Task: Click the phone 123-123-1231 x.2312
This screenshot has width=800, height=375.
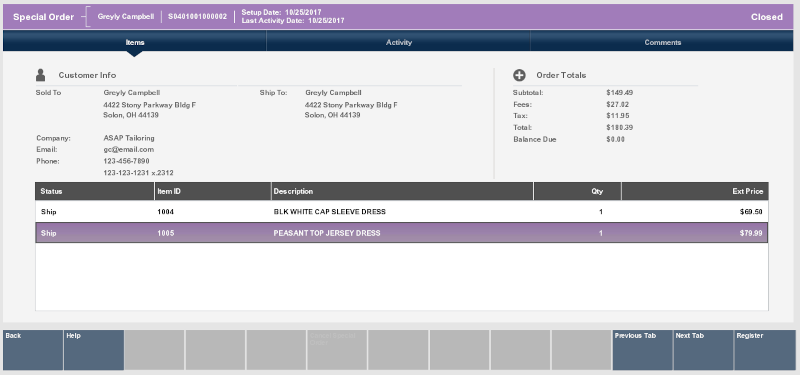Action: [138, 173]
